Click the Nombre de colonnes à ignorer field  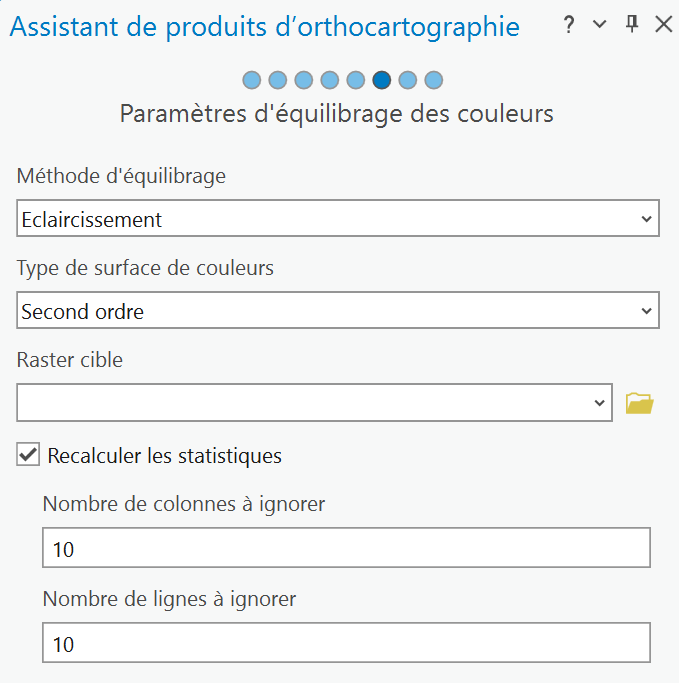[346, 549]
